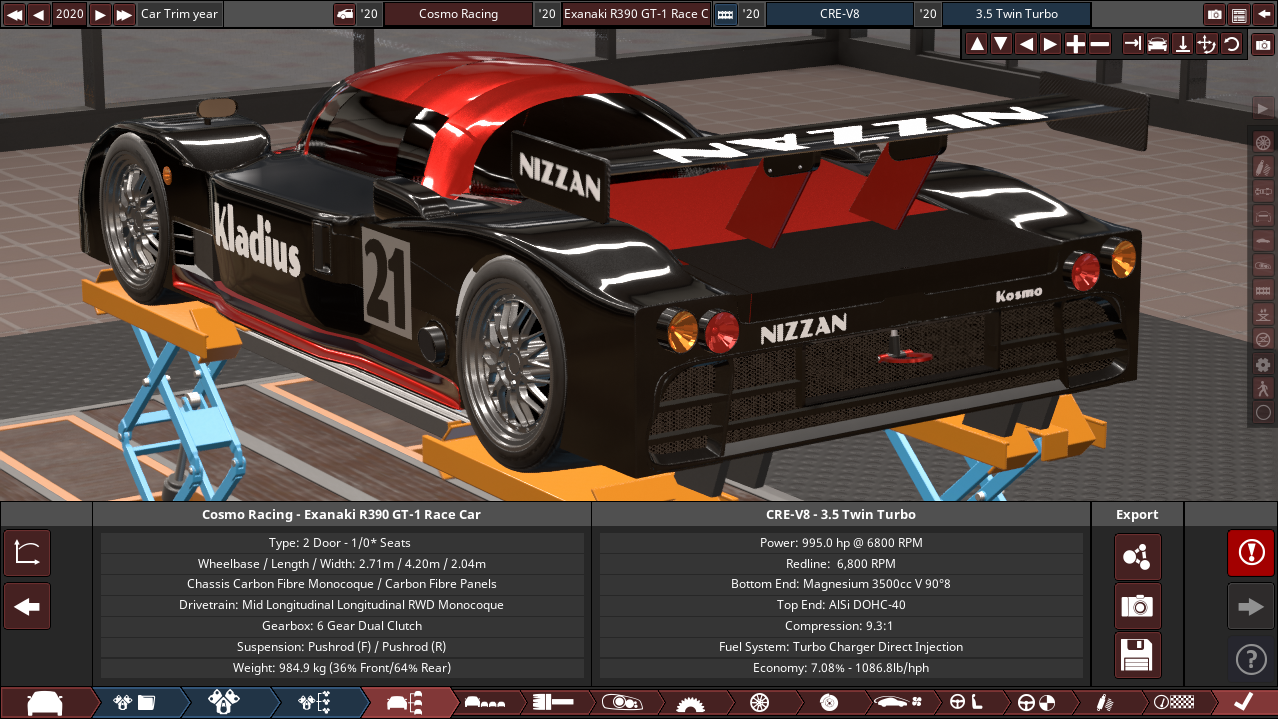Open the list view icon in top bar
The height and width of the screenshot is (719, 1278).
[x=1239, y=14]
